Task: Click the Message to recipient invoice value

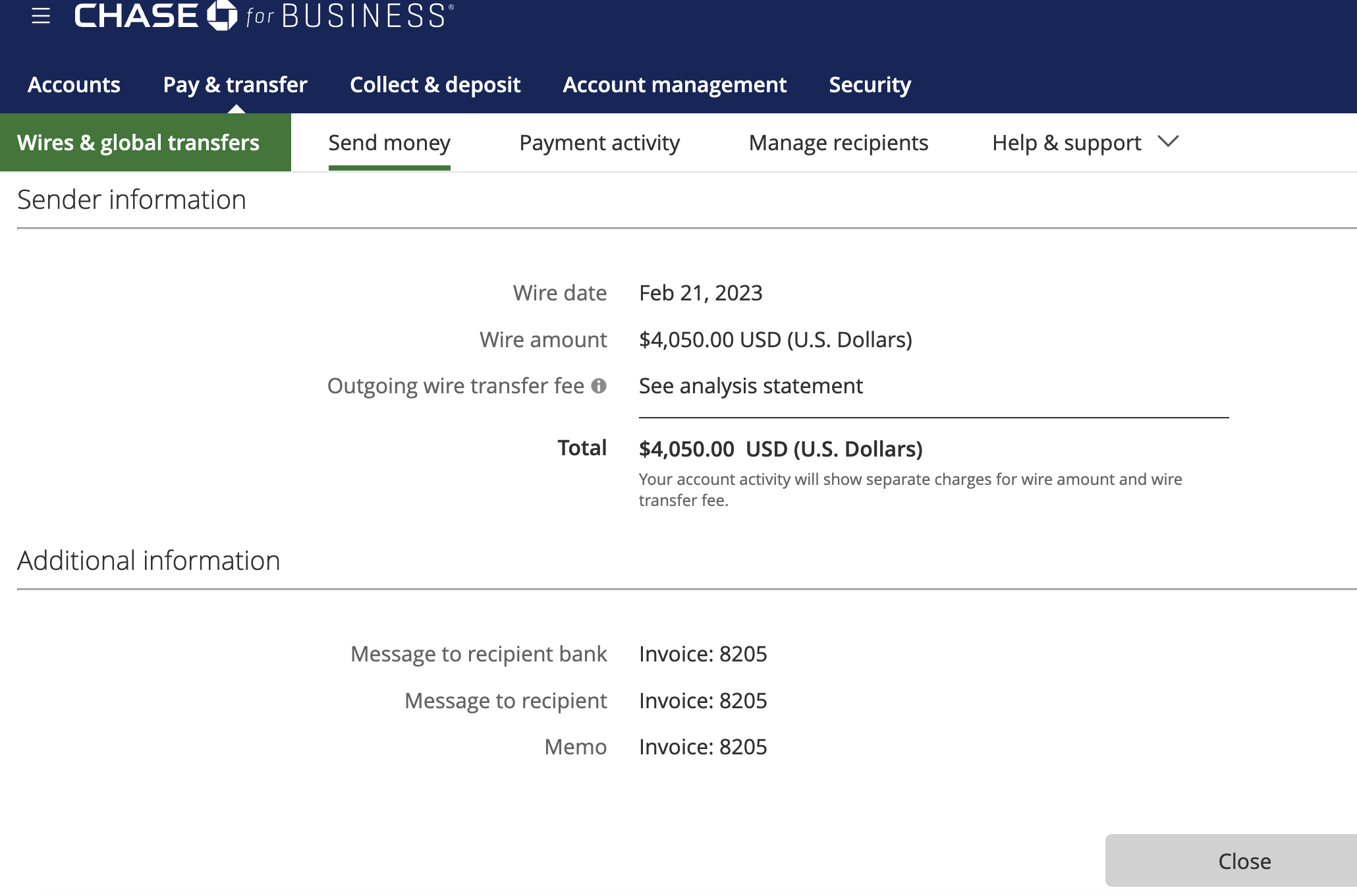Action: pos(703,701)
